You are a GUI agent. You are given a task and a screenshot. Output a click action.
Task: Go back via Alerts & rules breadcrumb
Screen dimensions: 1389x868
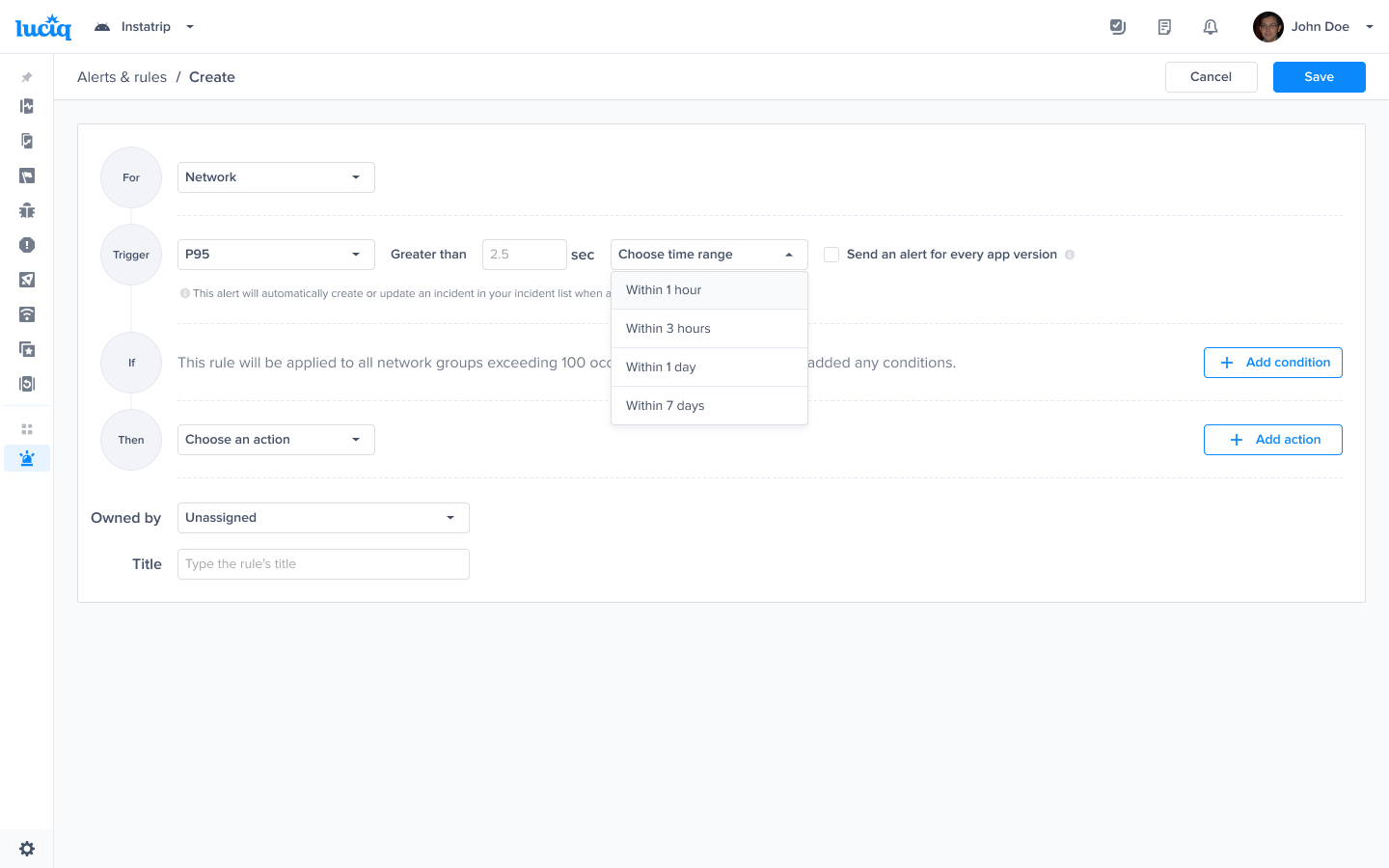click(122, 77)
